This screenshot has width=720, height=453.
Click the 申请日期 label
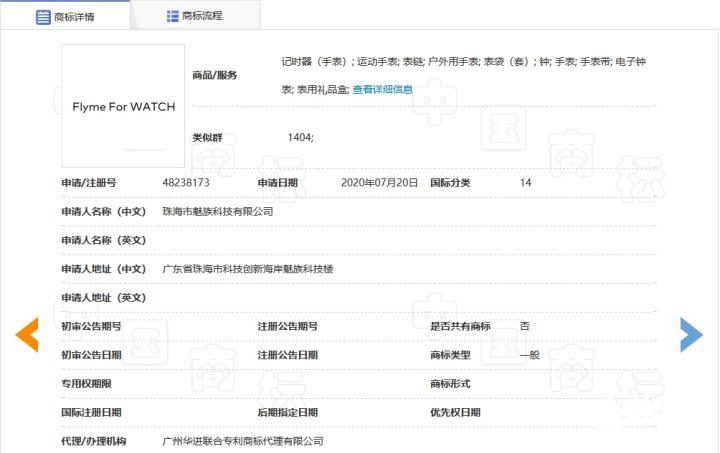coord(277,183)
